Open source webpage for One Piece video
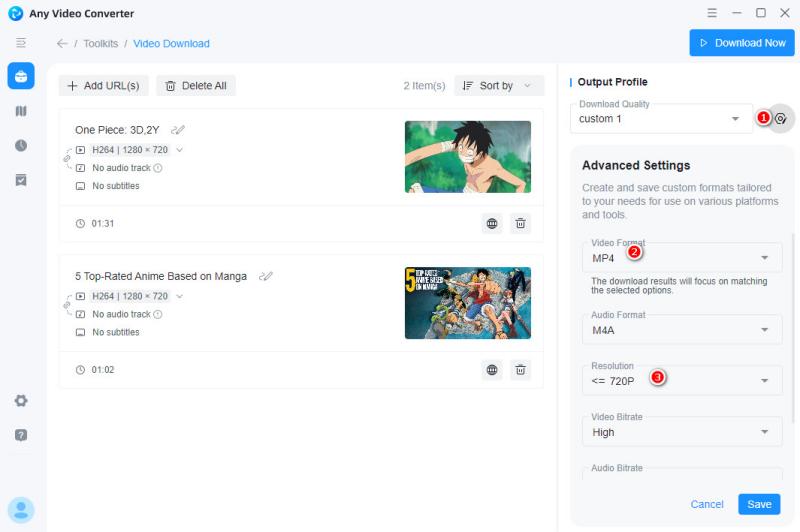The height and width of the screenshot is (532, 800). [492, 224]
